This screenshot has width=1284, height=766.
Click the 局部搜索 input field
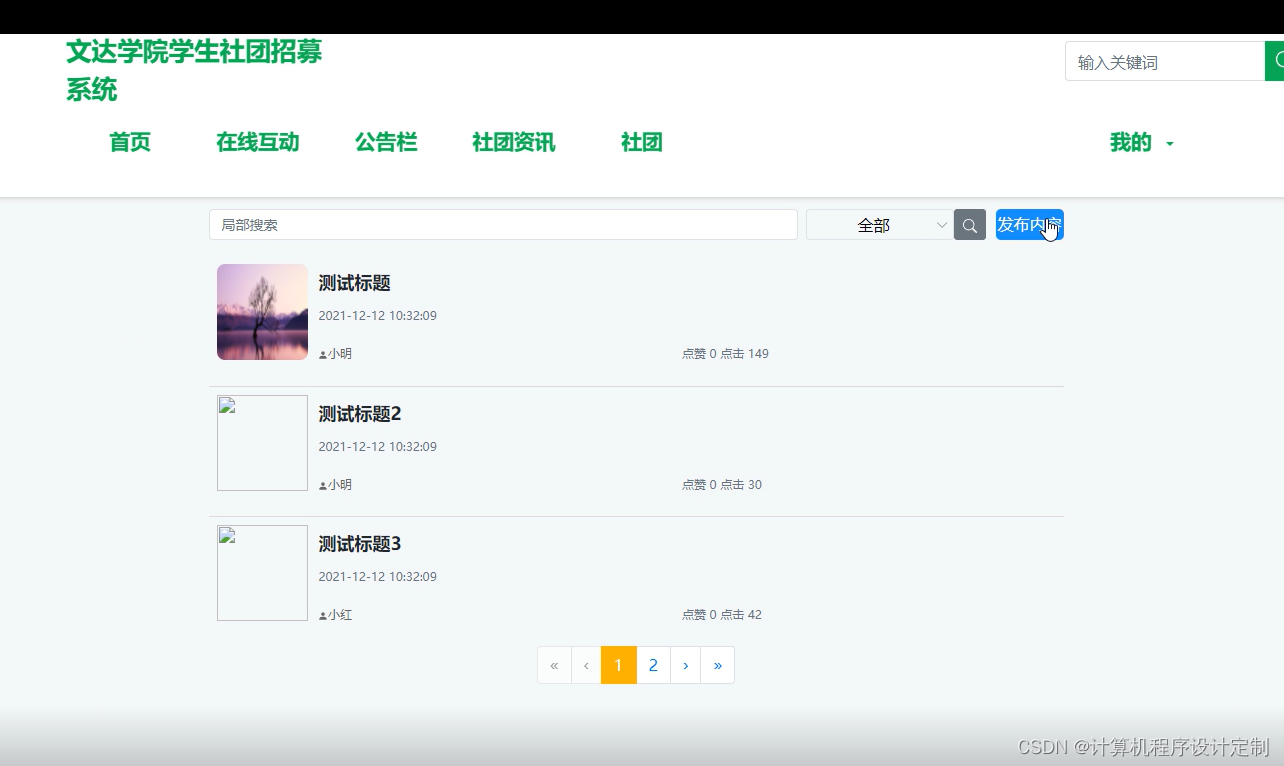pyautogui.click(x=503, y=225)
